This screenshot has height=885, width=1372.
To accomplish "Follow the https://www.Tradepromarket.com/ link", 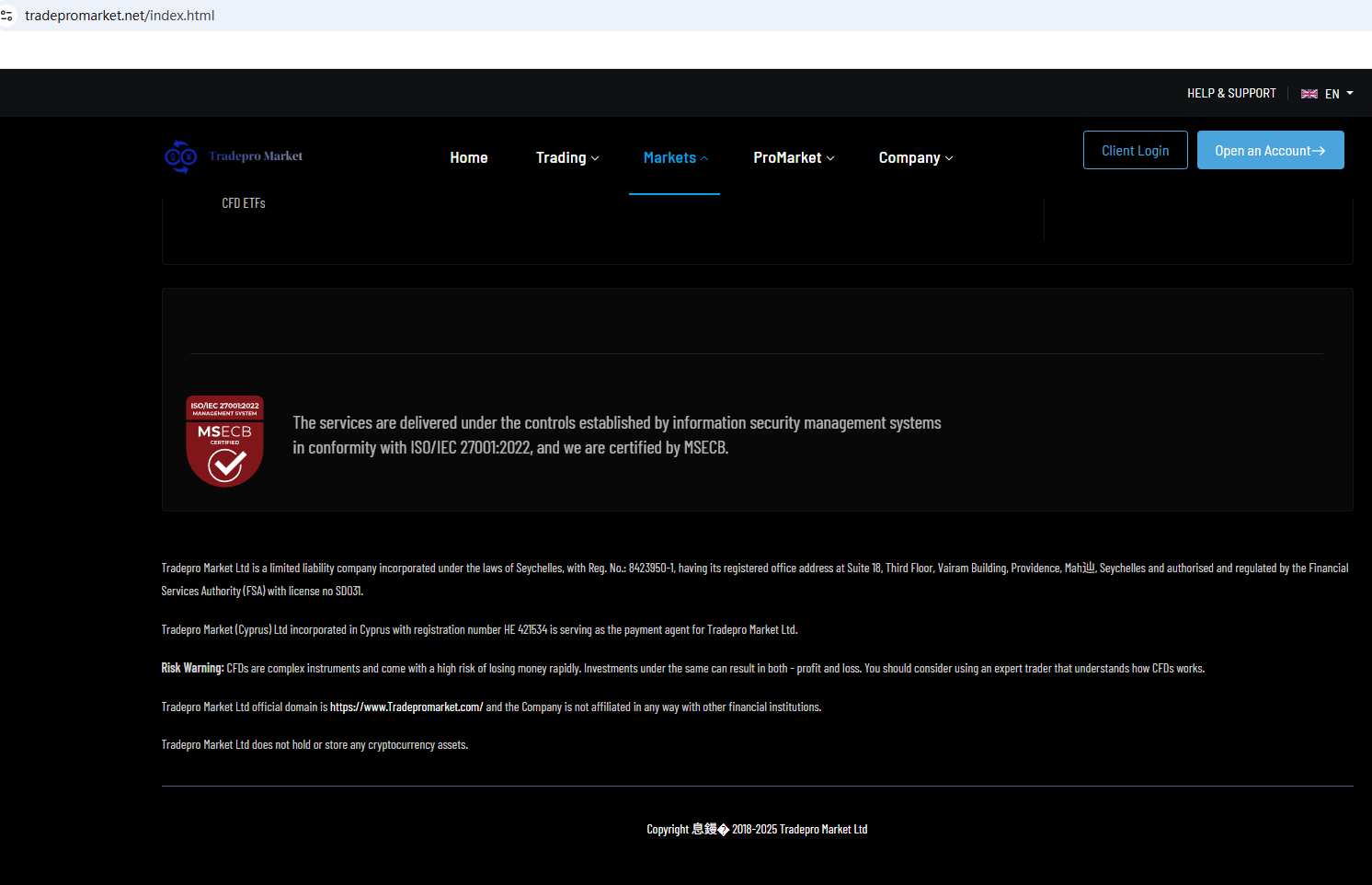I will point(406,707).
